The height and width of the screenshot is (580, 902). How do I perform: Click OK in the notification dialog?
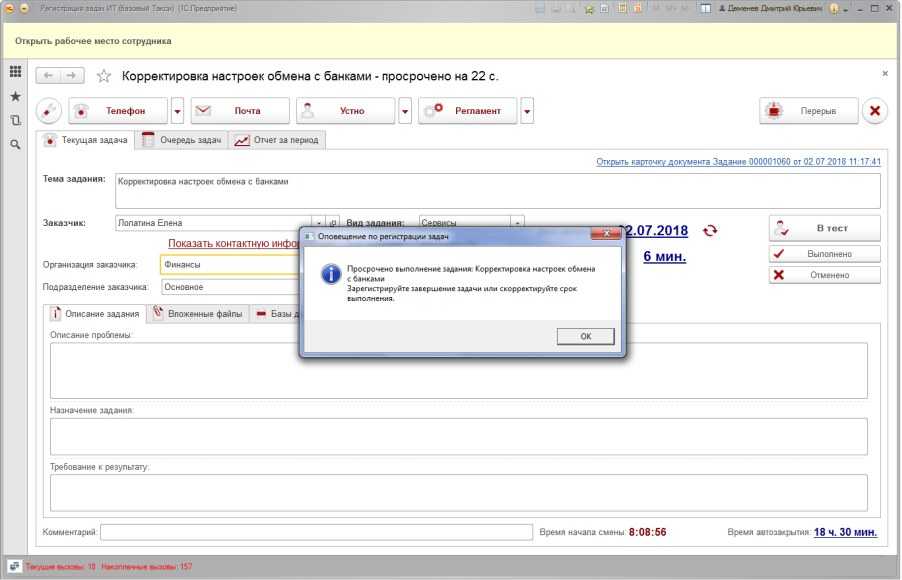585,337
